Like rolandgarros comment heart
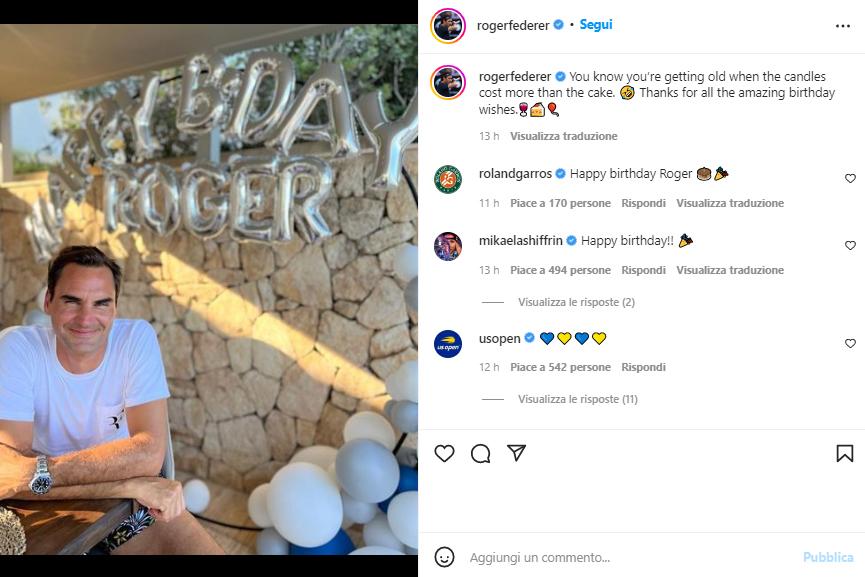The height and width of the screenshot is (577, 865). pyautogui.click(x=850, y=178)
